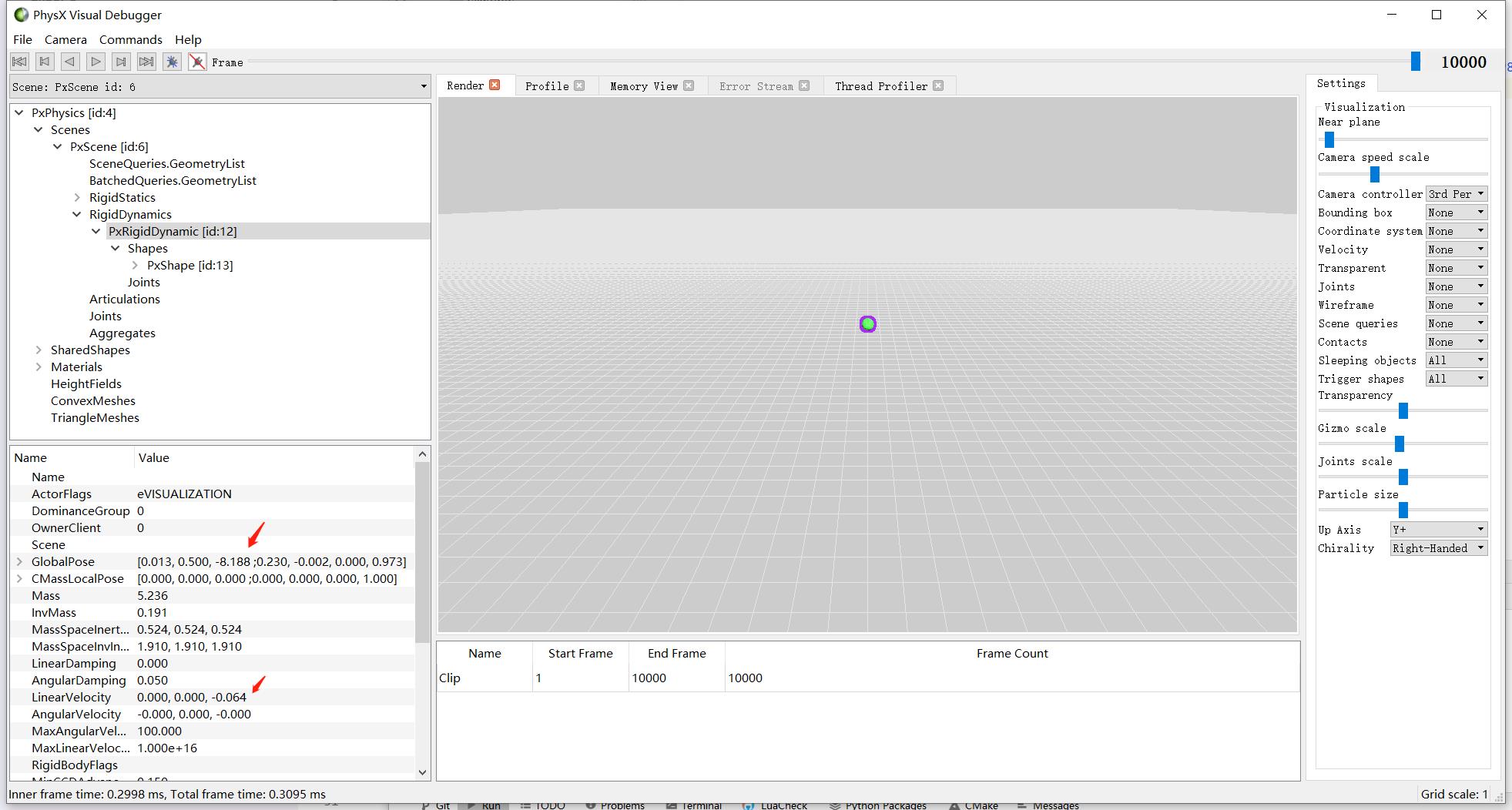Close the Thread Profiler tab
This screenshot has width=1512, height=810.
[938, 85]
